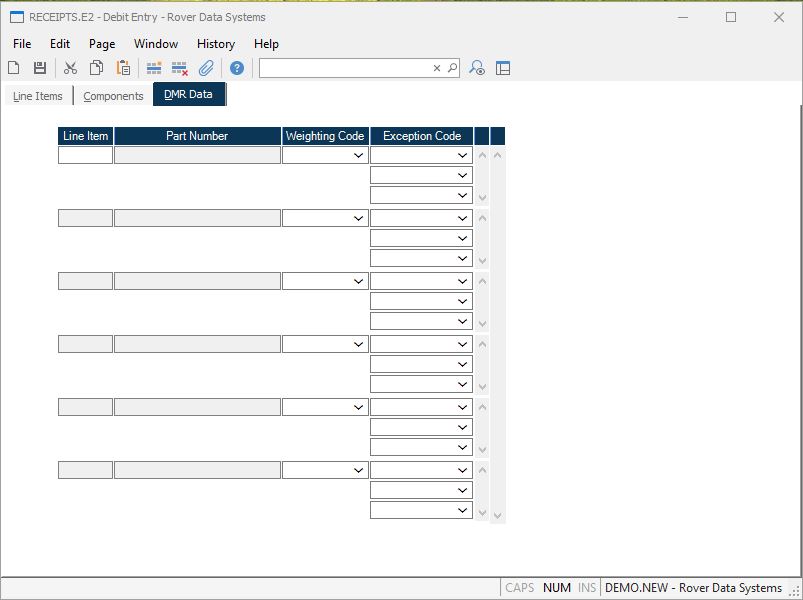Open the History menu
The image size is (803, 600).
(x=215, y=44)
